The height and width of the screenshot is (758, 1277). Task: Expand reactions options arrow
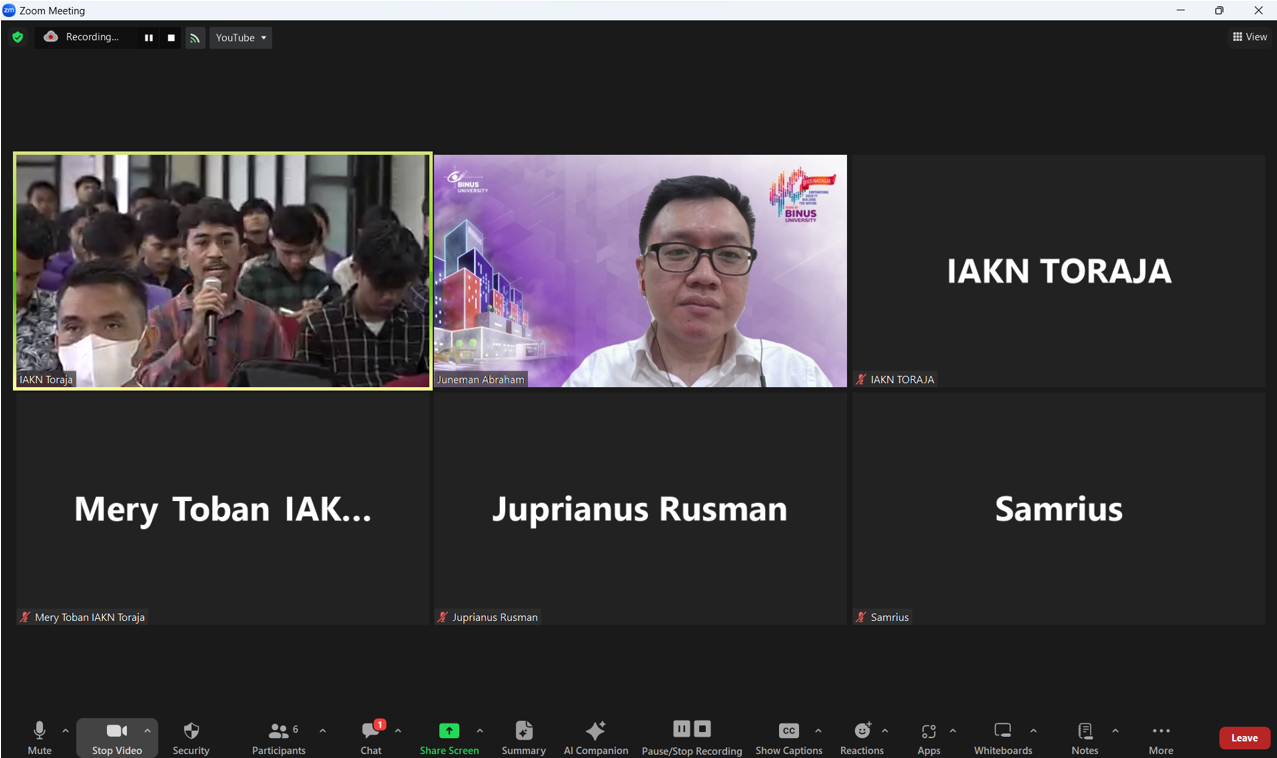[885, 731]
